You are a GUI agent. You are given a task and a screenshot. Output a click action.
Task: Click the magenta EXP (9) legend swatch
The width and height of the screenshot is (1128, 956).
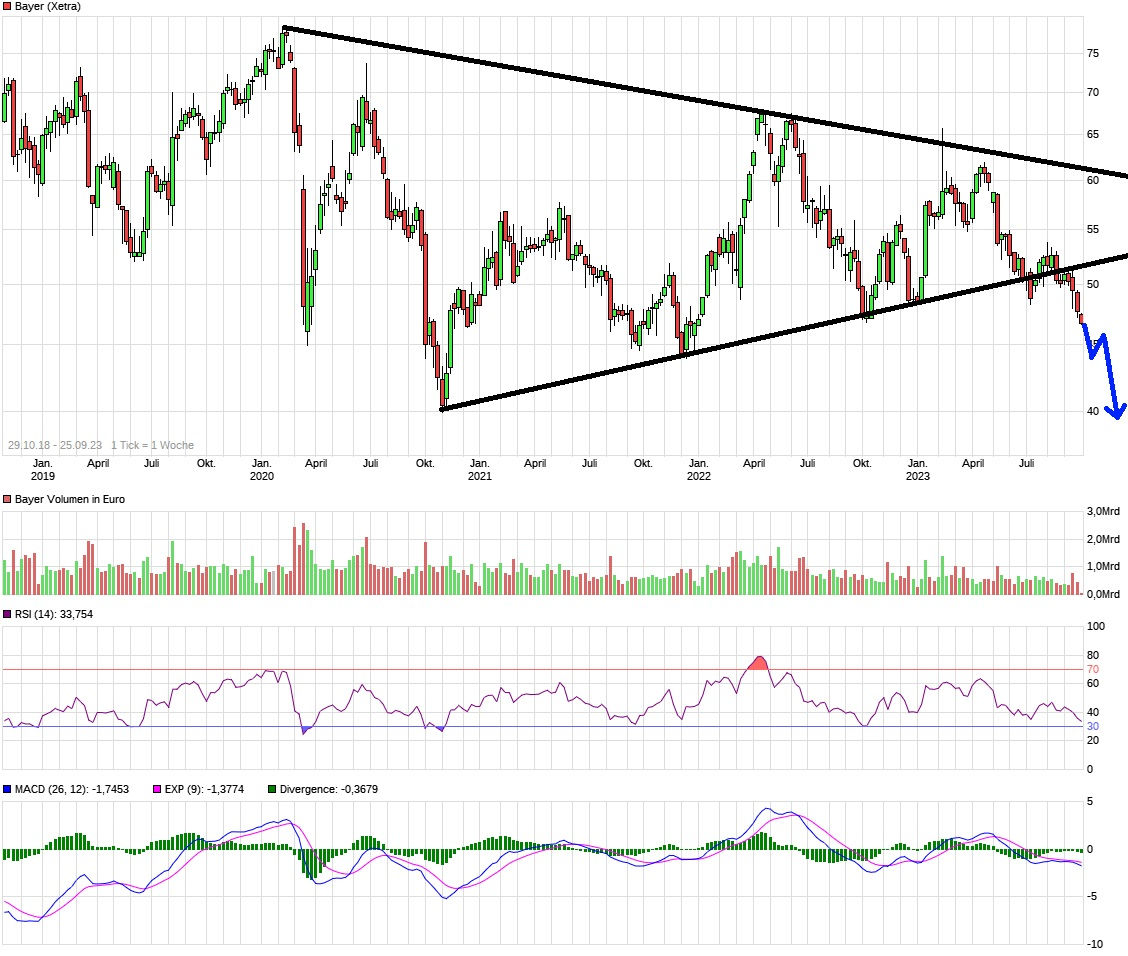(158, 789)
